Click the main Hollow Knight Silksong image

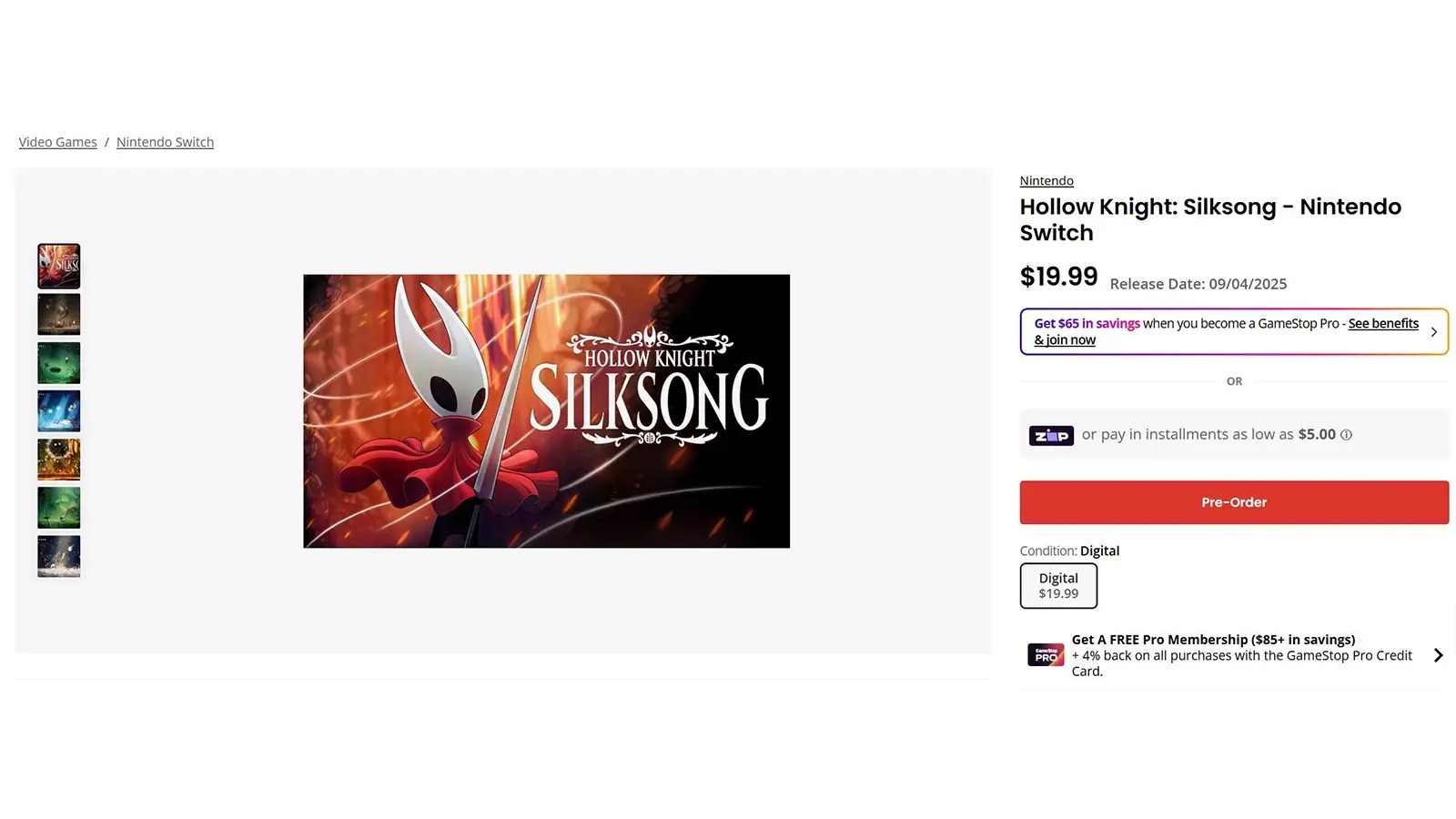[x=546, y=411]
